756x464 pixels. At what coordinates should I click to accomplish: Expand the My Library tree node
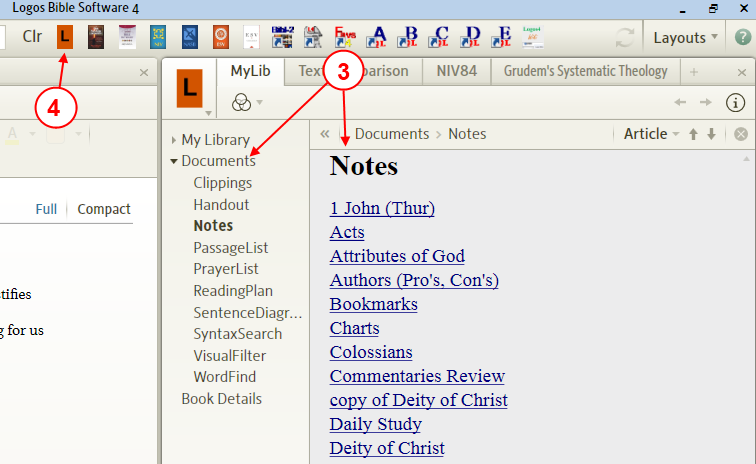tap(174, 140)
